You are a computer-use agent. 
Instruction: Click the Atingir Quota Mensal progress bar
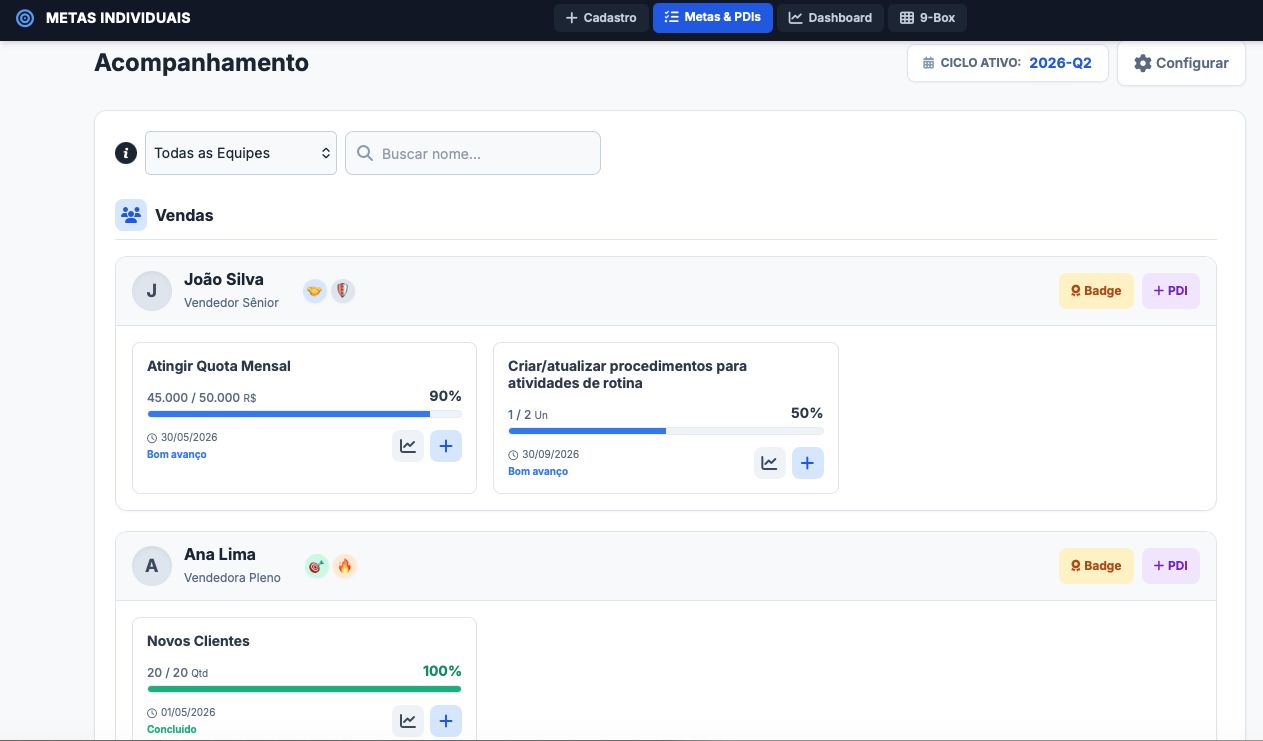[x=305, y=414]
